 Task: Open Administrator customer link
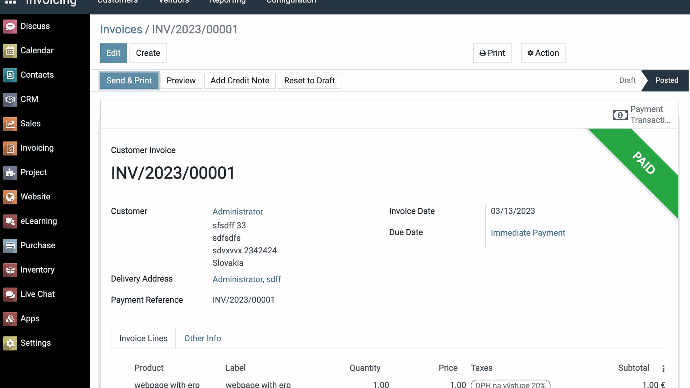[238, 212]
